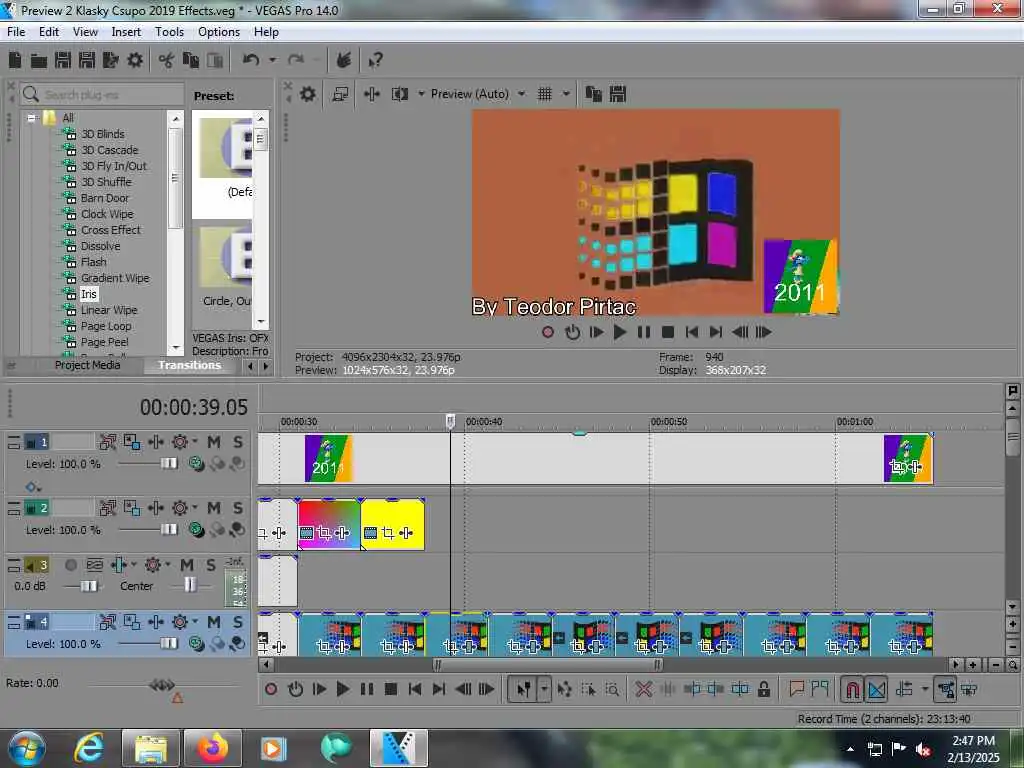Image resolution: width=1024 pixels, height=768 pixels.
Task: Stop playback in timeline transport bar
Action: click(391, 689)
